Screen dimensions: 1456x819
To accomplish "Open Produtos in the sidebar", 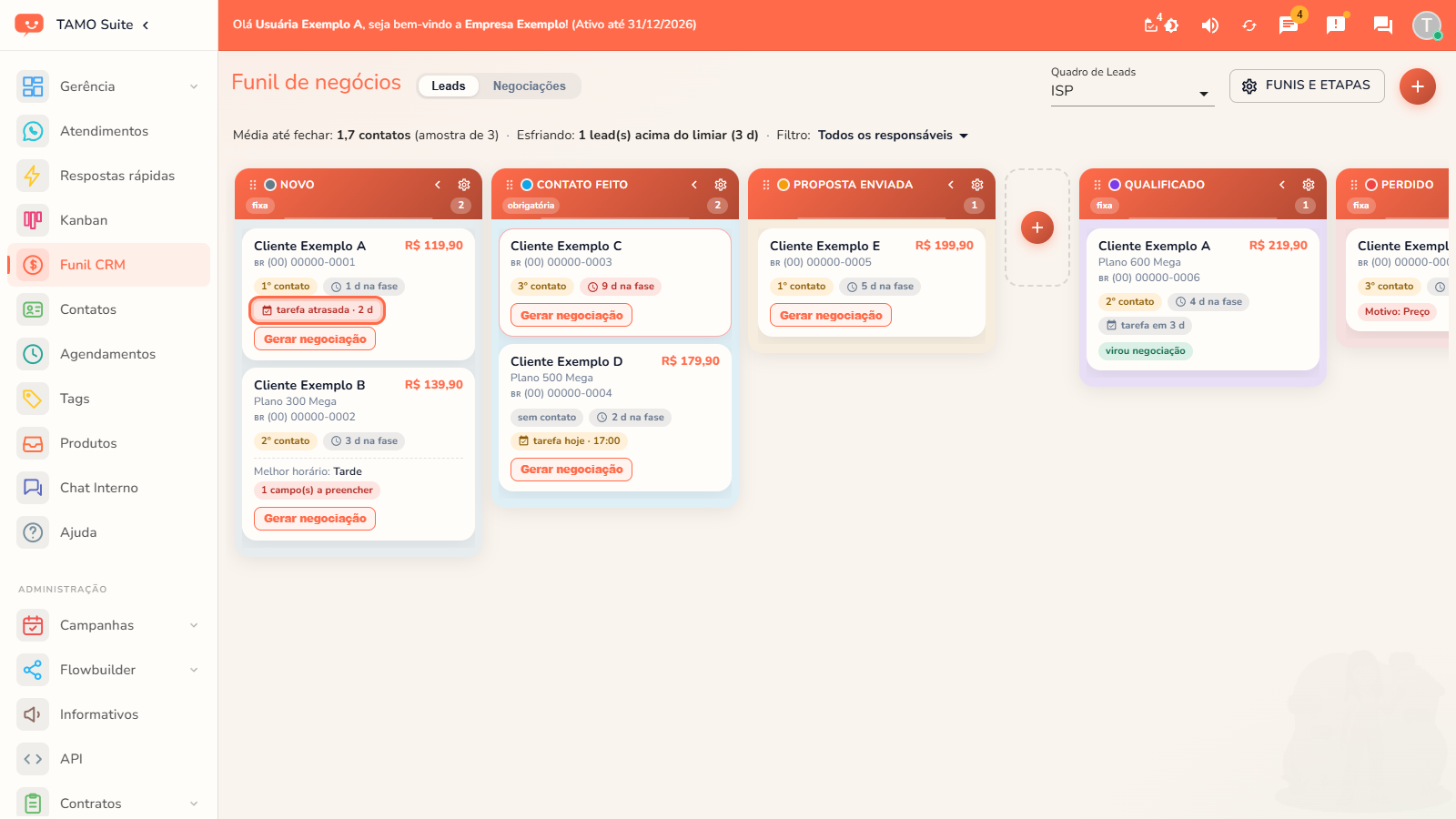I will pos(109,443).
